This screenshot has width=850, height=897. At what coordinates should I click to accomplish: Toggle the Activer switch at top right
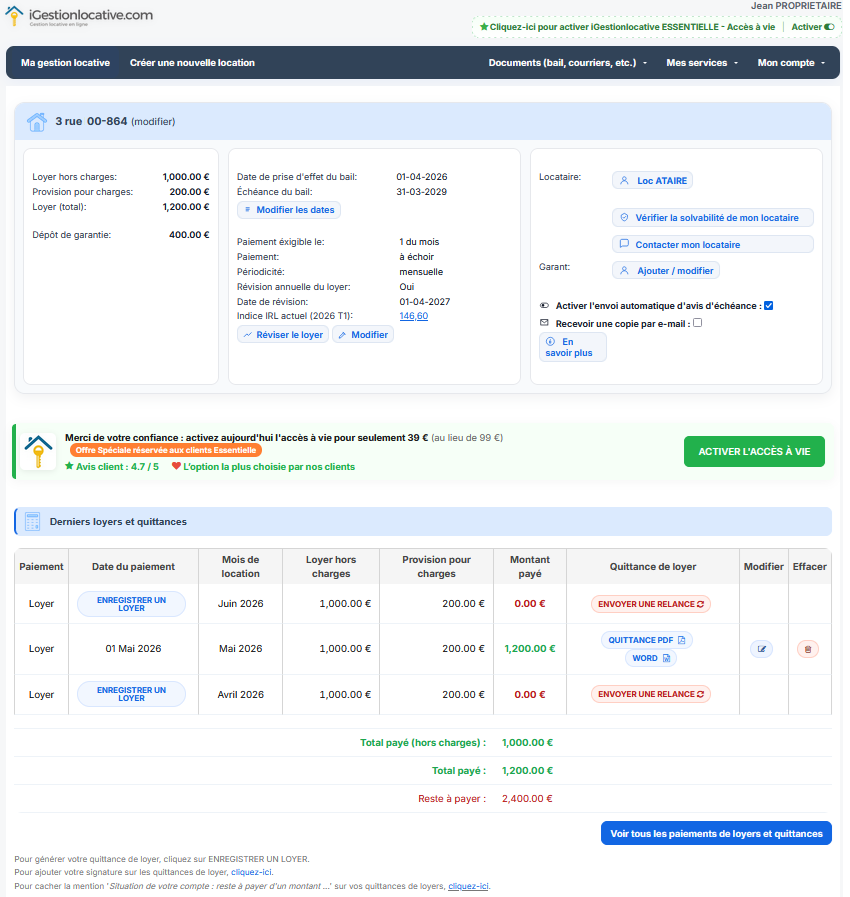click(829, 27)
